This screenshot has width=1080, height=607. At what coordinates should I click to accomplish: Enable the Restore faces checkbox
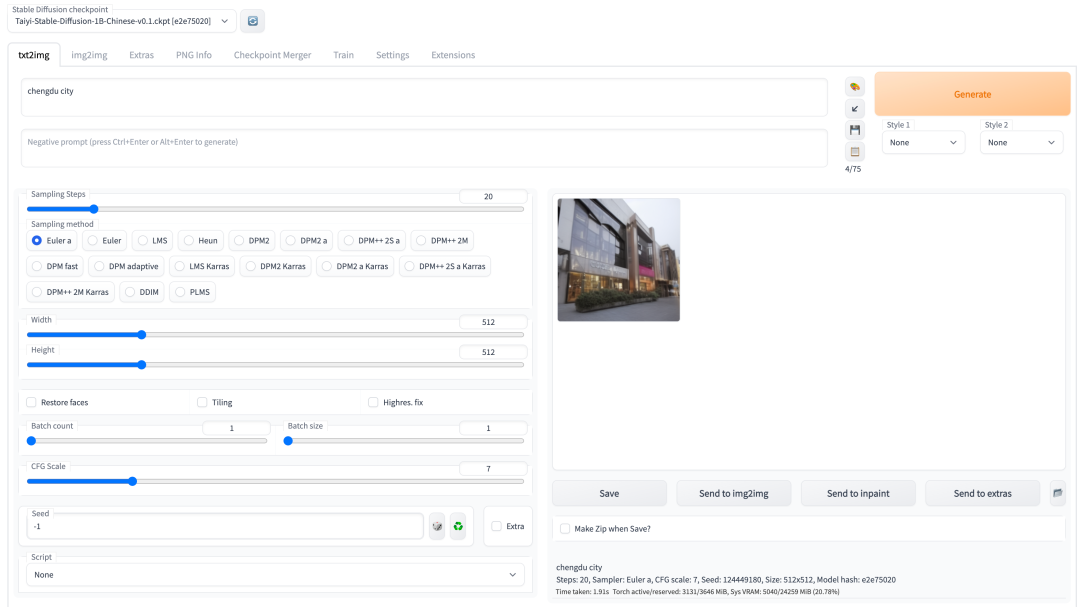[32, 402]
